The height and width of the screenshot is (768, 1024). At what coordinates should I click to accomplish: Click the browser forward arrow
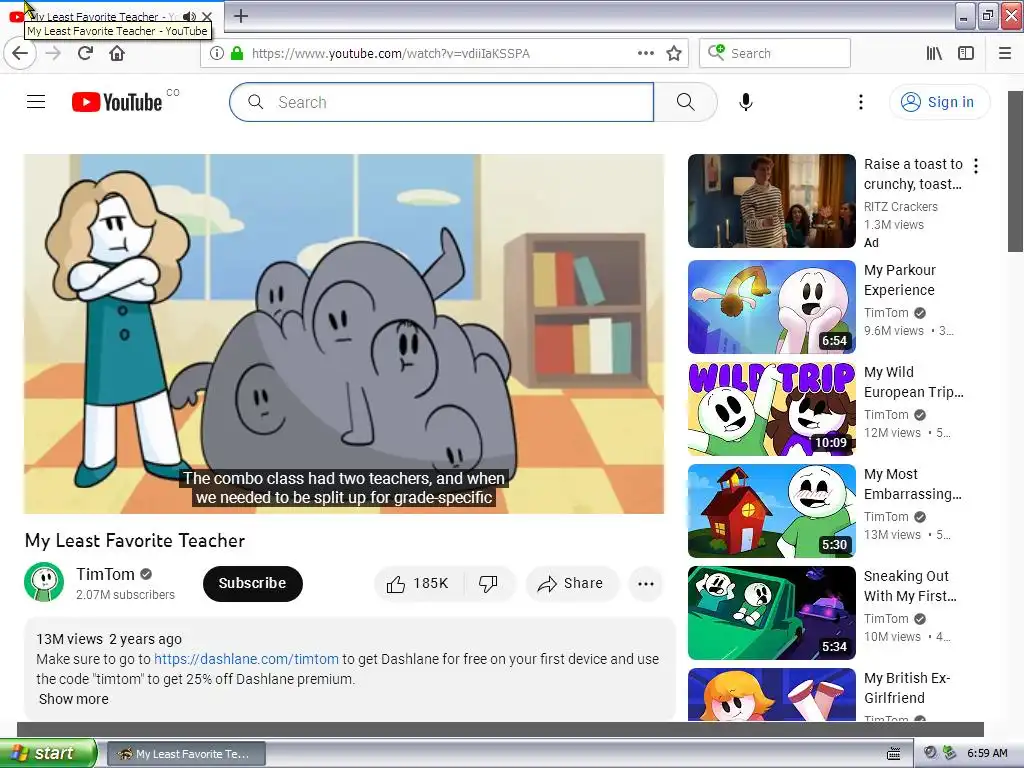54,53
